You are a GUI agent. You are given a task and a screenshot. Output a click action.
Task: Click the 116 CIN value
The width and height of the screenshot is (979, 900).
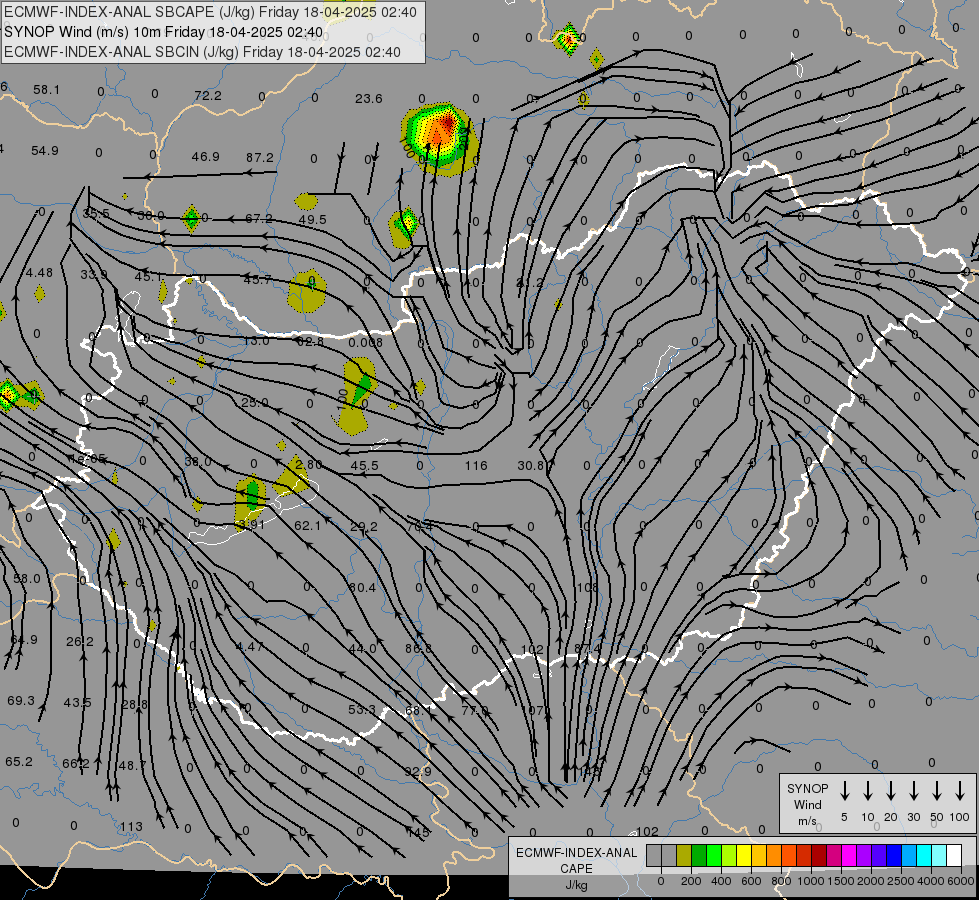click(476, 465)
